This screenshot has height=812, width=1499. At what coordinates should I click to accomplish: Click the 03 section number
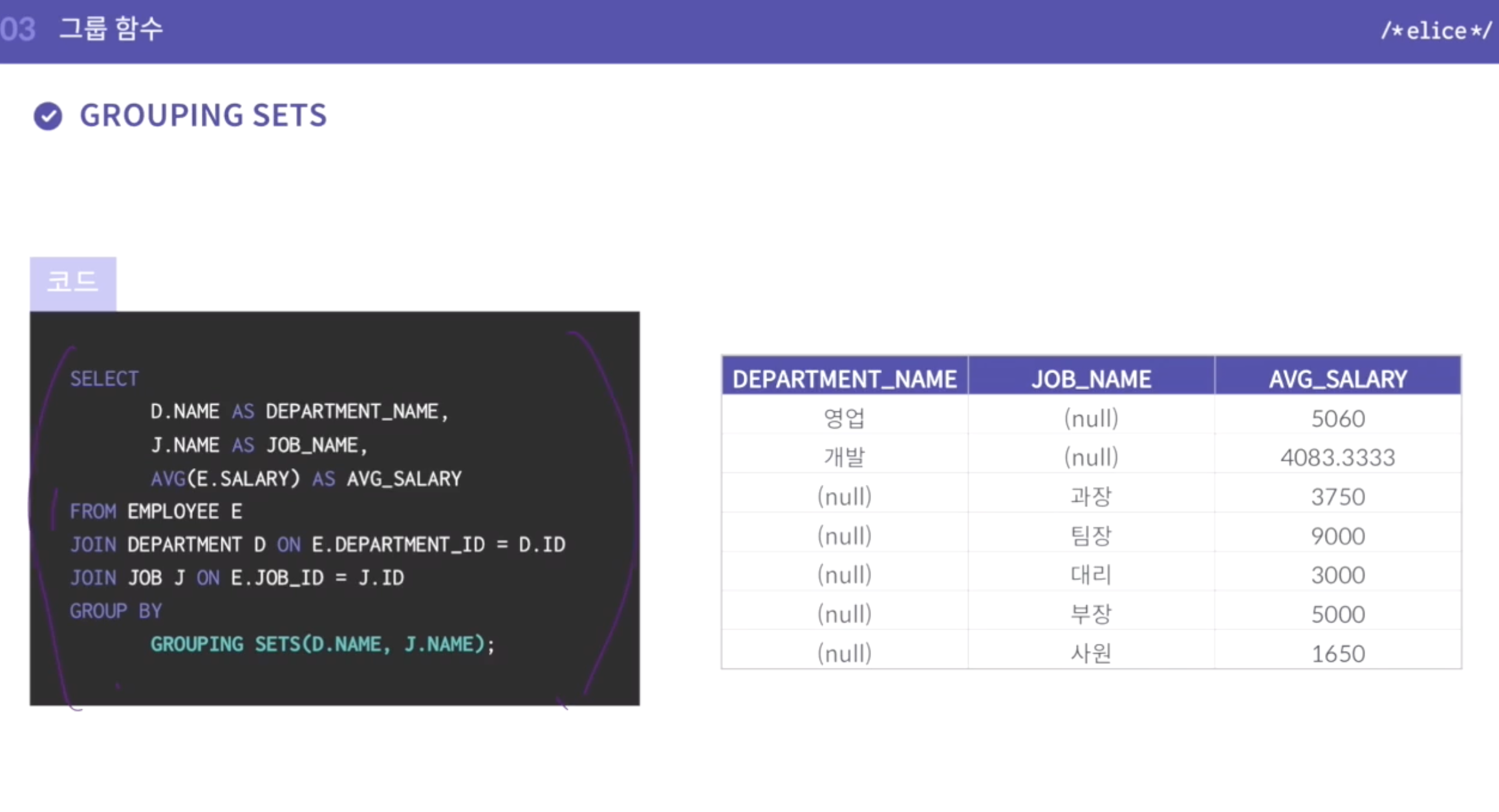coord(17,30)
